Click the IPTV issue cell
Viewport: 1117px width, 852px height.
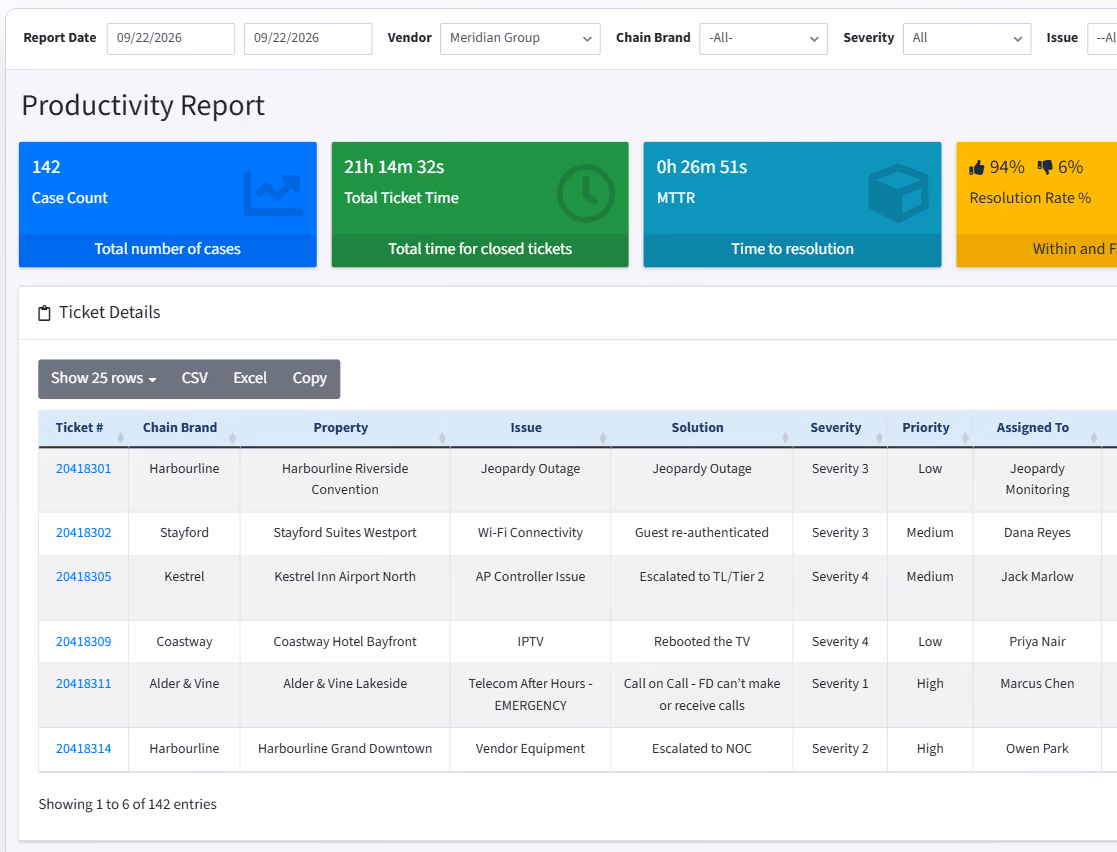pyautogui.click(x=530, y=642)
